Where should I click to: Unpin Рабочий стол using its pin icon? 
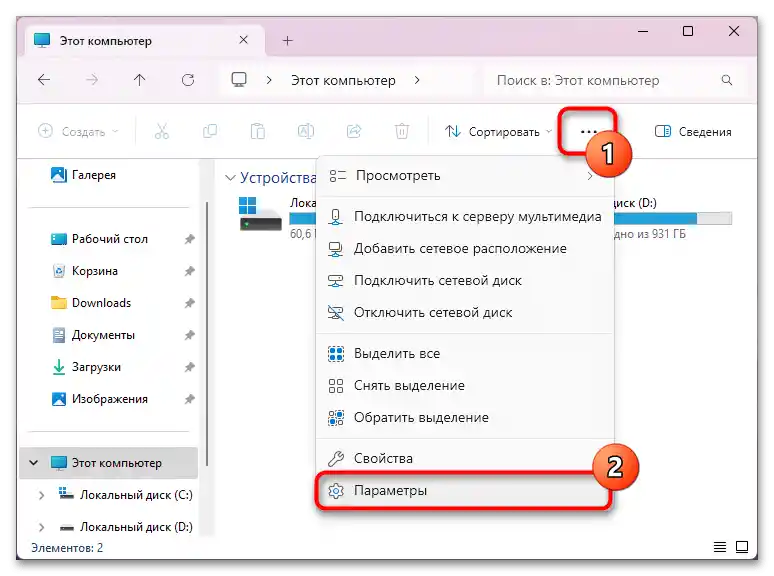tap(190, 239)
